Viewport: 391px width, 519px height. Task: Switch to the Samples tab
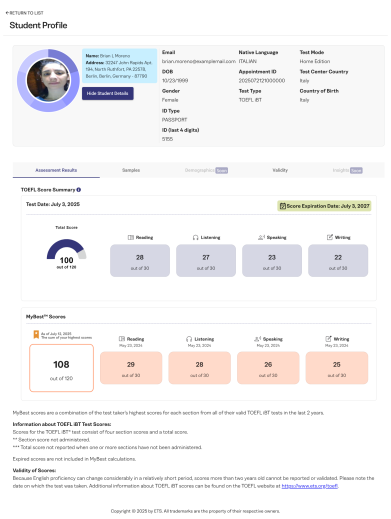pyautogui.click(x=131, y=170)
